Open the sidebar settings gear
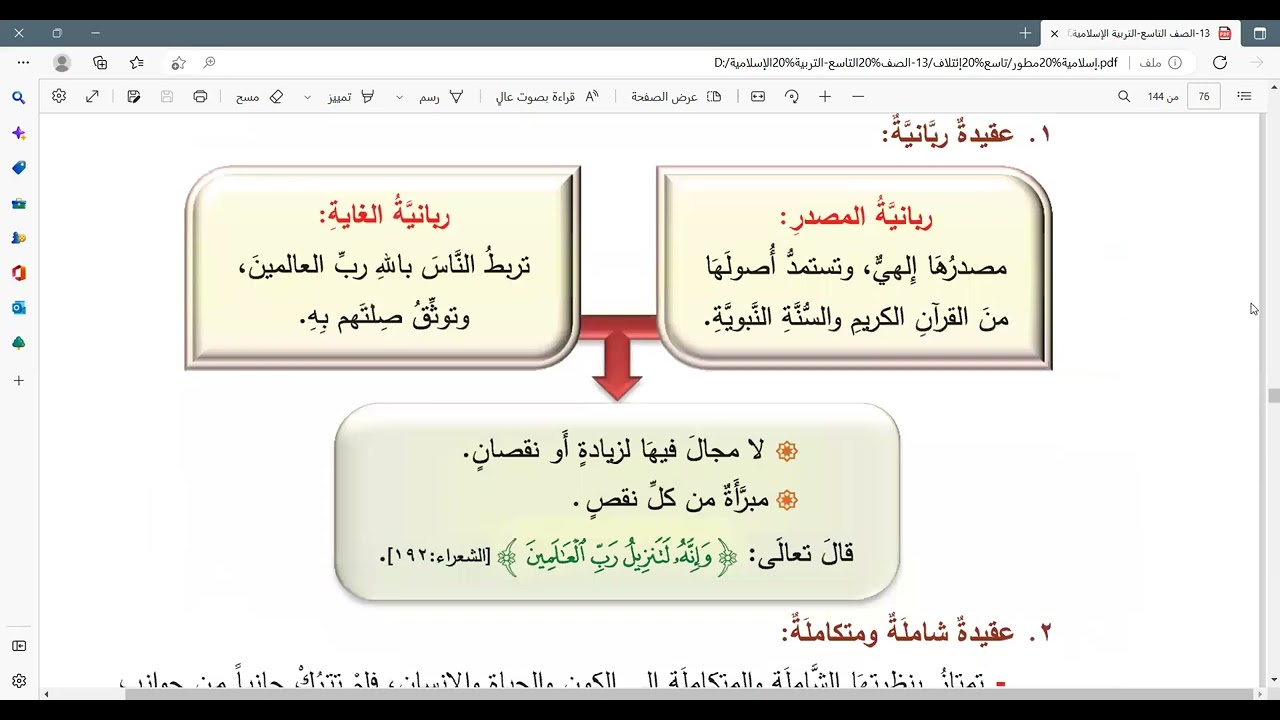Image resolution: width=1280 pixels, height=720 pixels. [19, 681]
